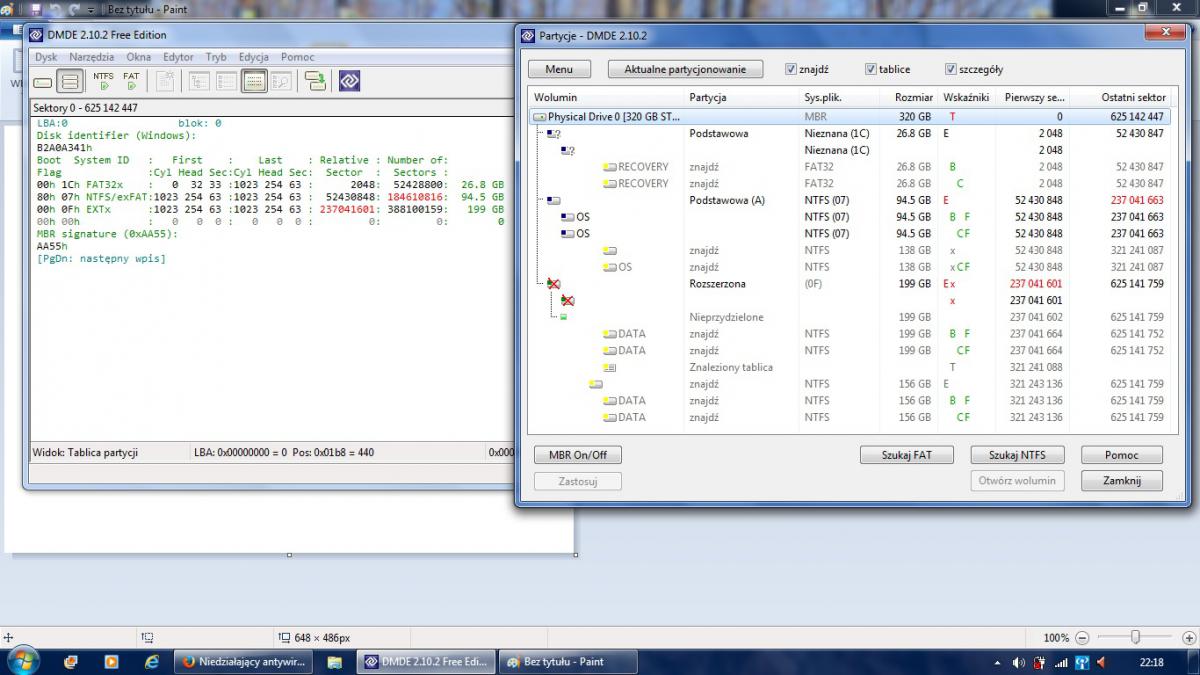This screenshot has width=1200, height=675.
Task: Select the Physical Drive 0 row
Action: (x=850, y=117)
